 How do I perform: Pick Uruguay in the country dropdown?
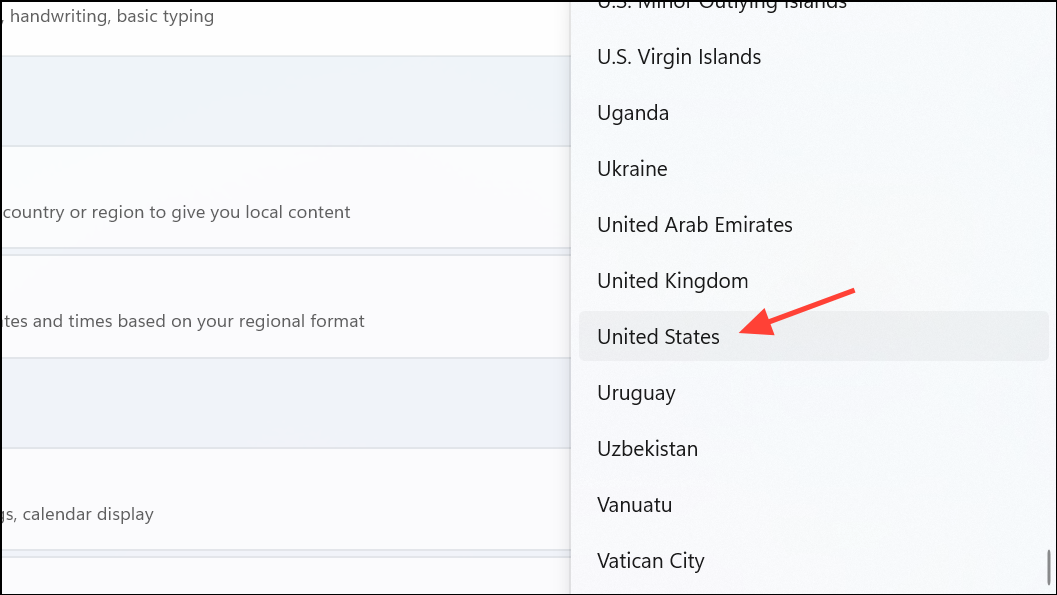click(x=636, y=393)
